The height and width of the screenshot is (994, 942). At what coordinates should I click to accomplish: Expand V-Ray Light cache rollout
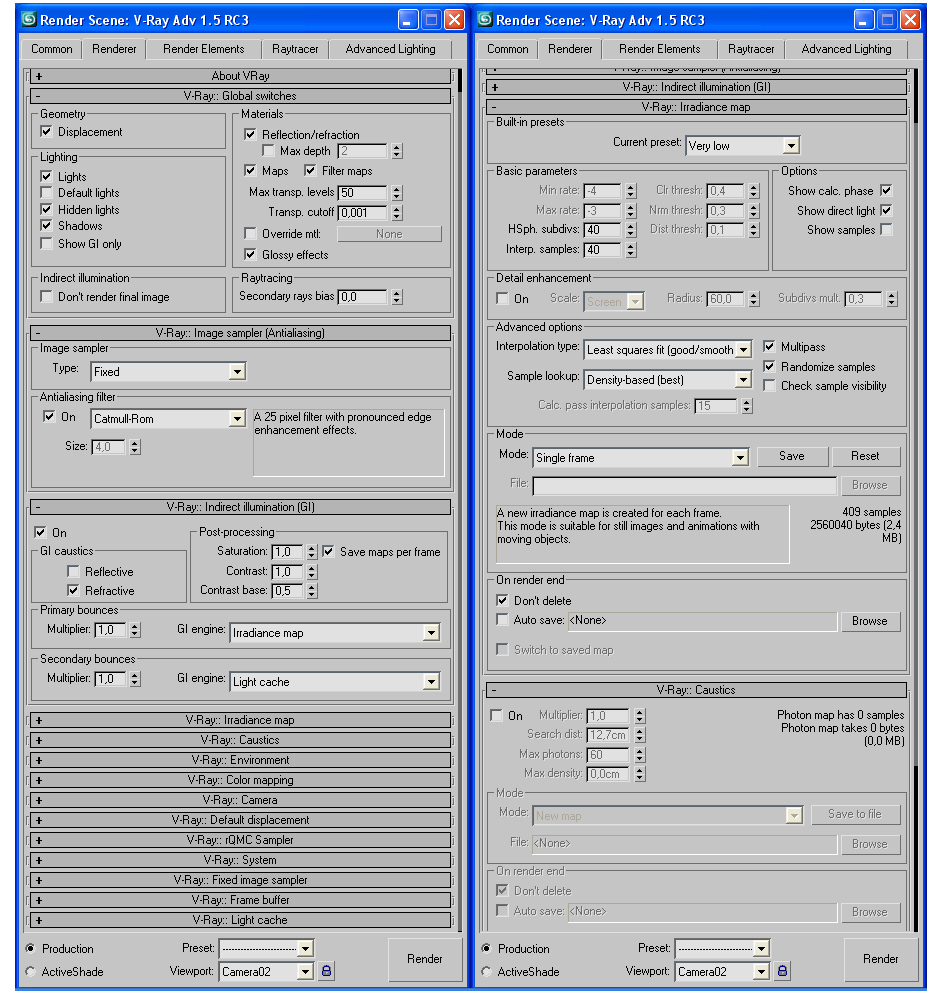pos(240,920)
